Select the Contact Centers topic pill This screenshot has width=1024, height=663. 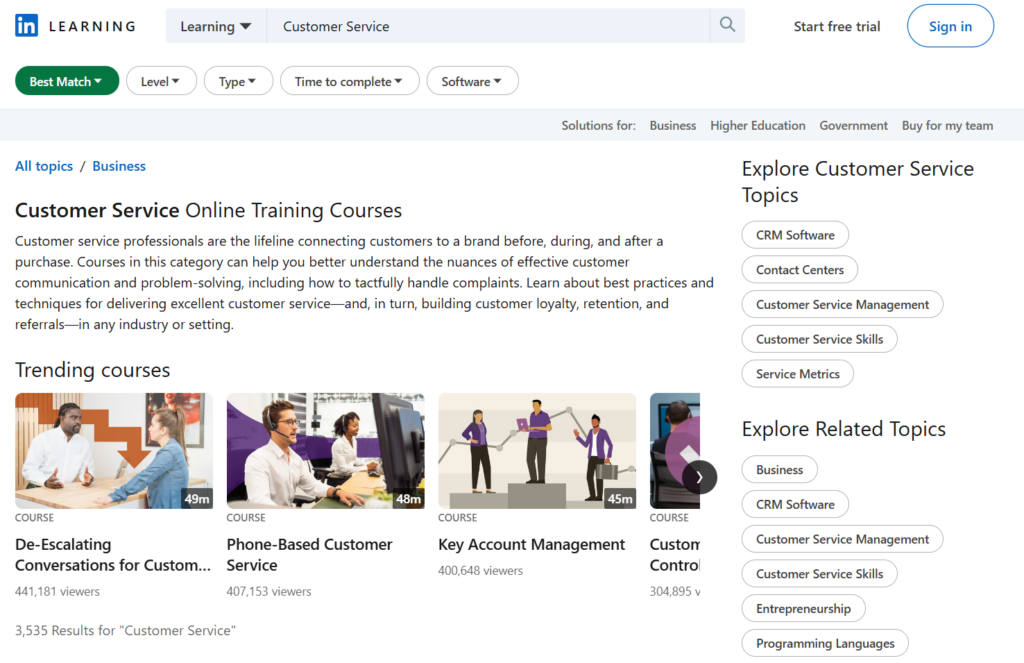click(x=799, y=270)
